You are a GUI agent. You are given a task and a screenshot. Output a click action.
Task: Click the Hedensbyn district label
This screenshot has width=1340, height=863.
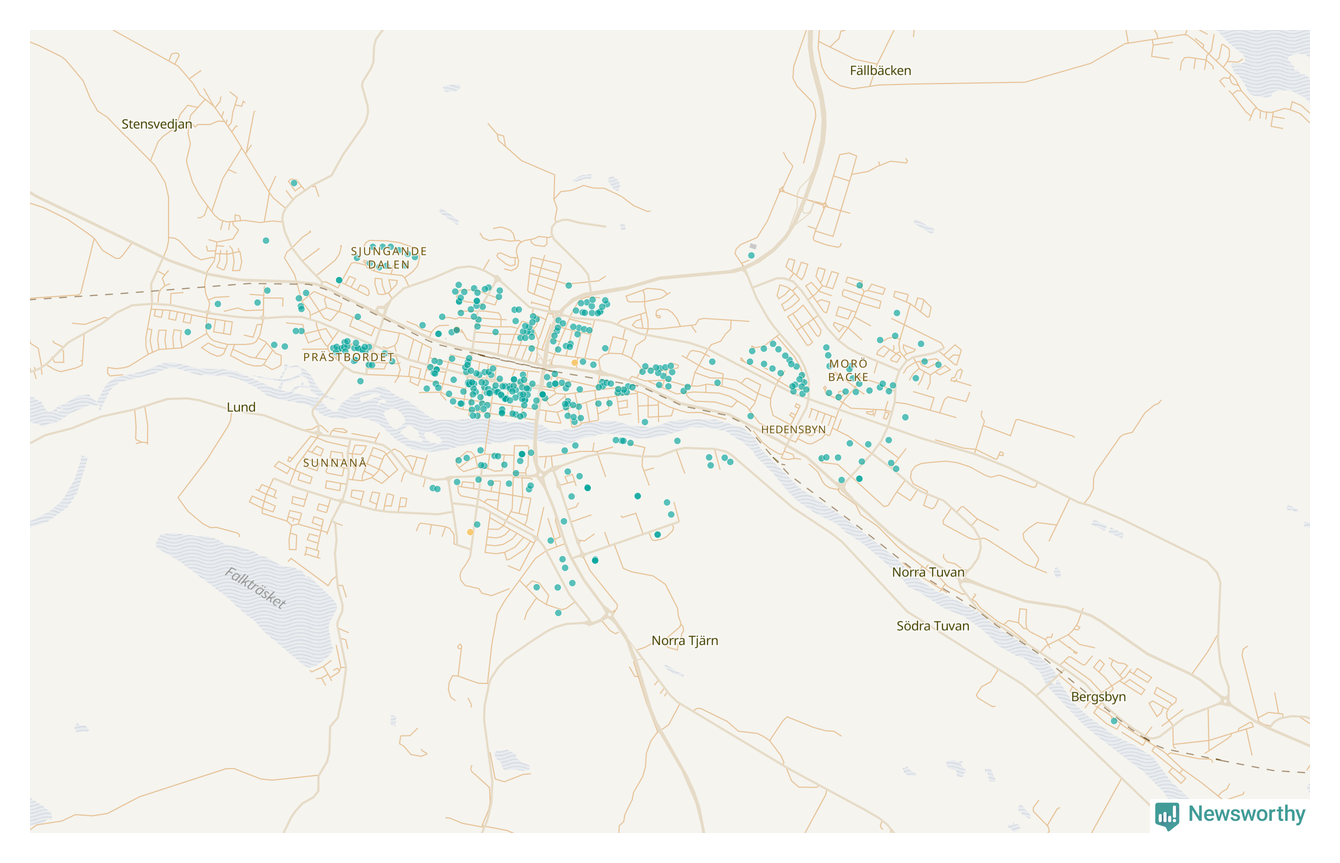click(x=794, y=429)
